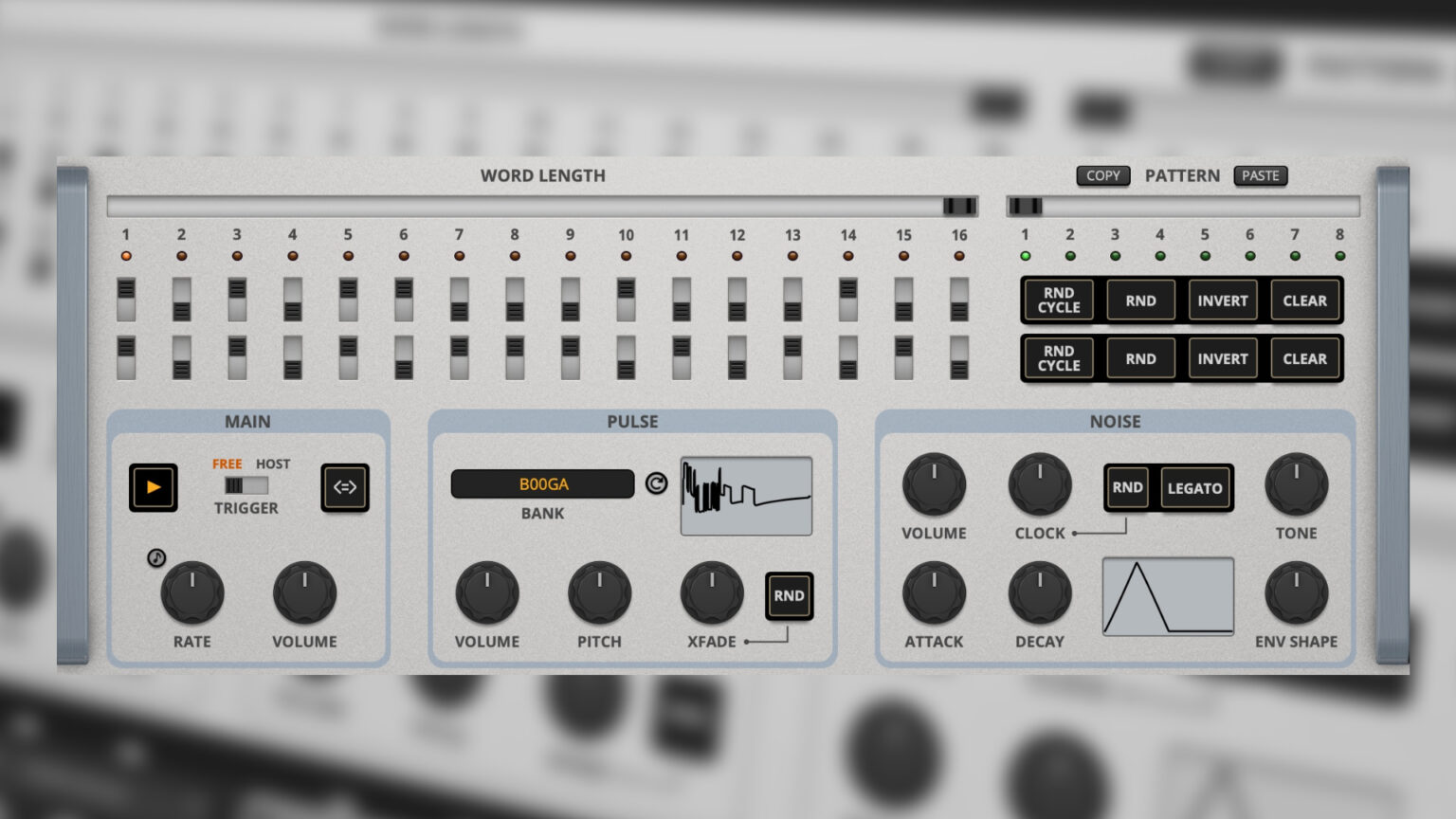Screen dimensions: 1456x819
Task: Invert the top pattern row
Action: pos(1222,300)
